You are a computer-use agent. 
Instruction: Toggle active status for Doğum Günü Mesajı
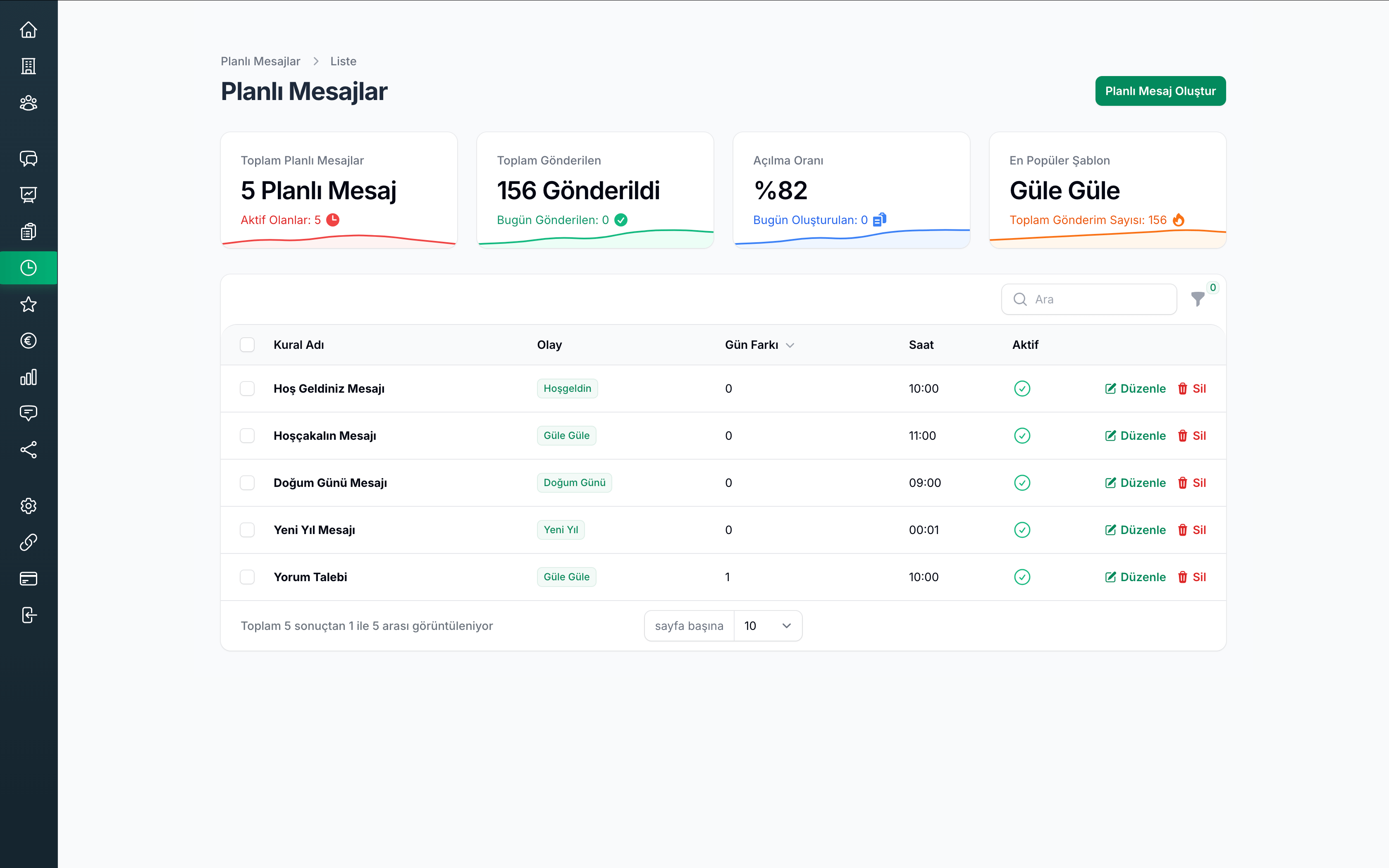1021,483
